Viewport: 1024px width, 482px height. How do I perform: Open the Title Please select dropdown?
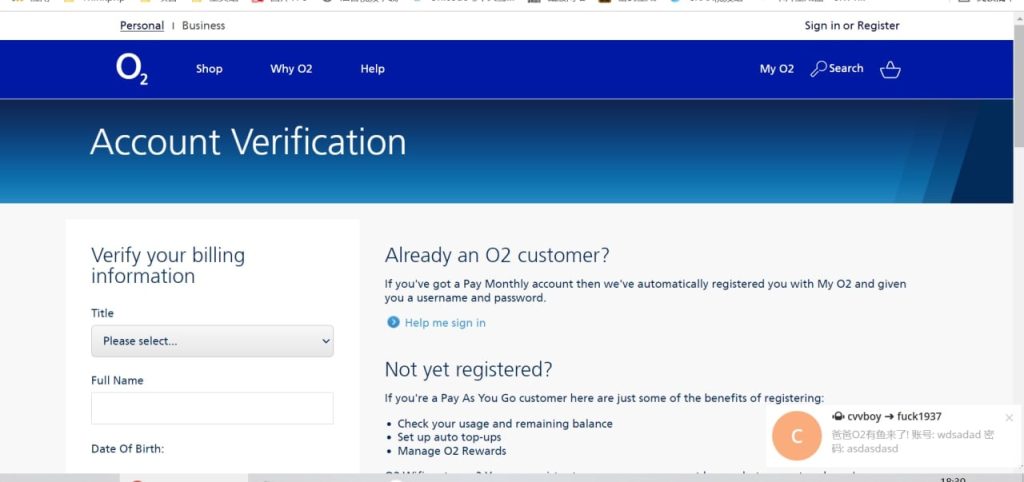(x=212, y=341)
